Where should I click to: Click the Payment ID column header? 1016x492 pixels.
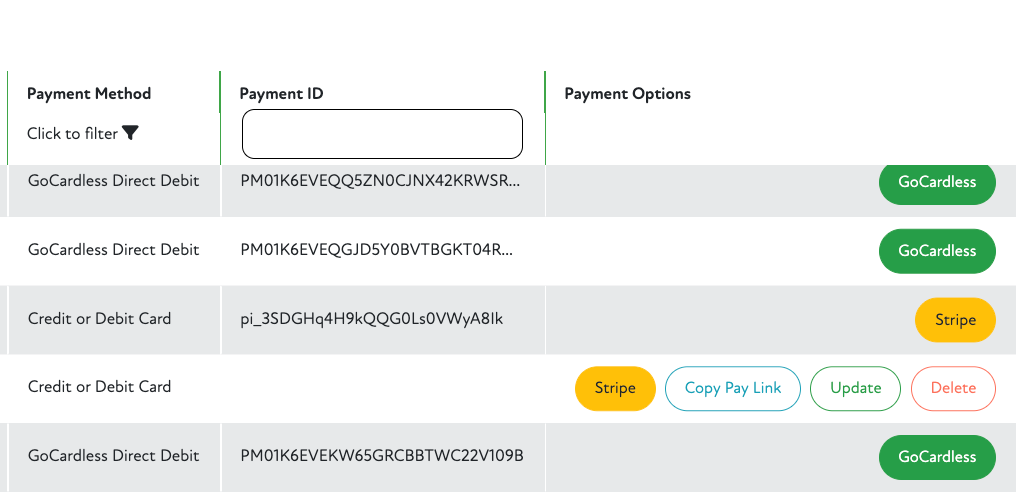281,94
